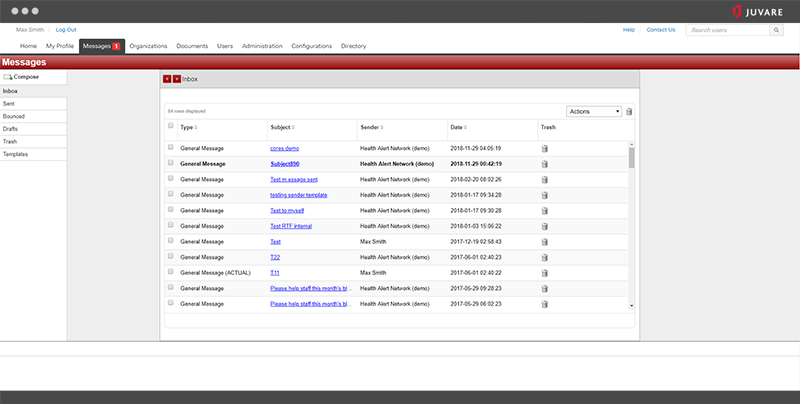Open the Trash folder in sidebar

[x=33, y=141]
